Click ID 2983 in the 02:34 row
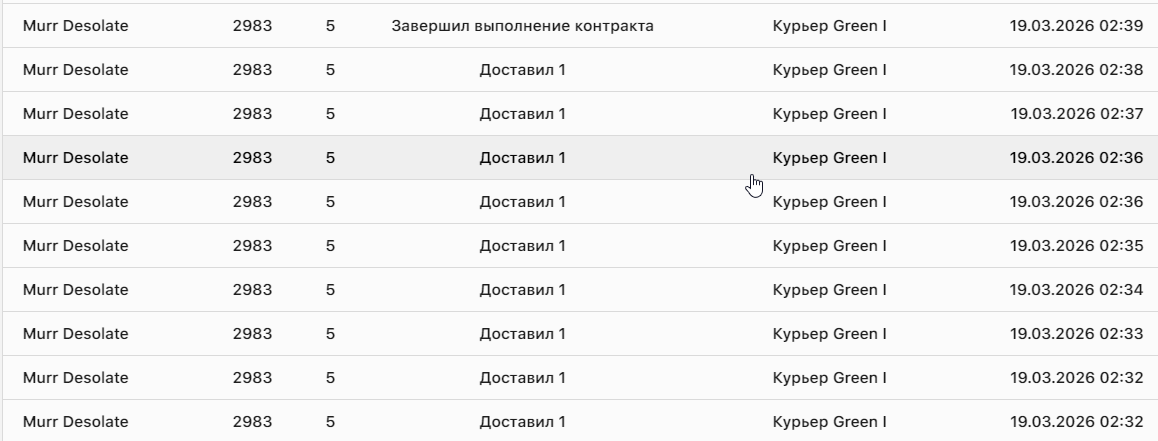The height and width of the screenshot is (441, 1158). [x=252, y=290]
